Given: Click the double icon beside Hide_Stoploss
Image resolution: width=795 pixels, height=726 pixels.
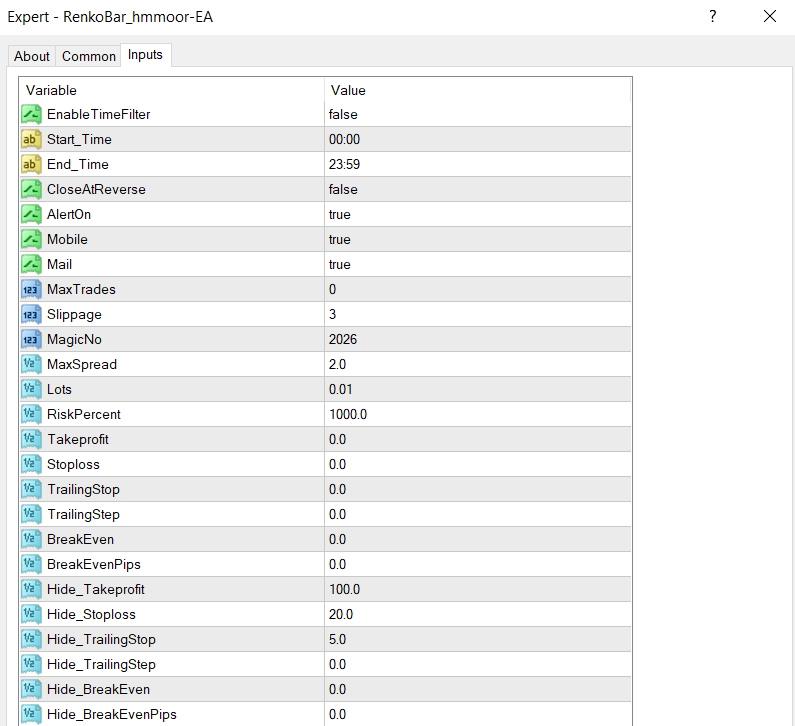Looking at the screenshot, I should tap(31, 614).
